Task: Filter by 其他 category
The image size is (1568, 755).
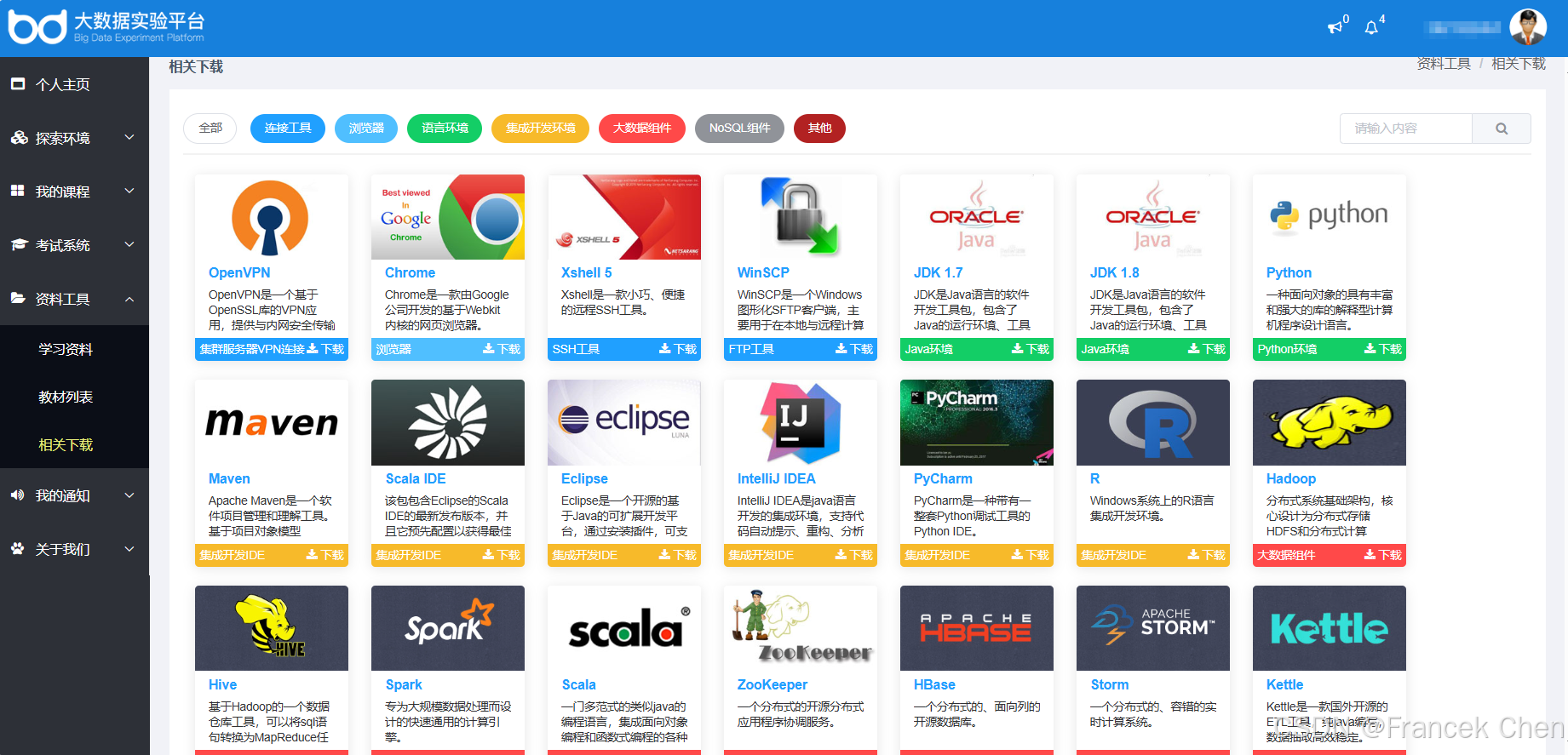Action: 819,129
